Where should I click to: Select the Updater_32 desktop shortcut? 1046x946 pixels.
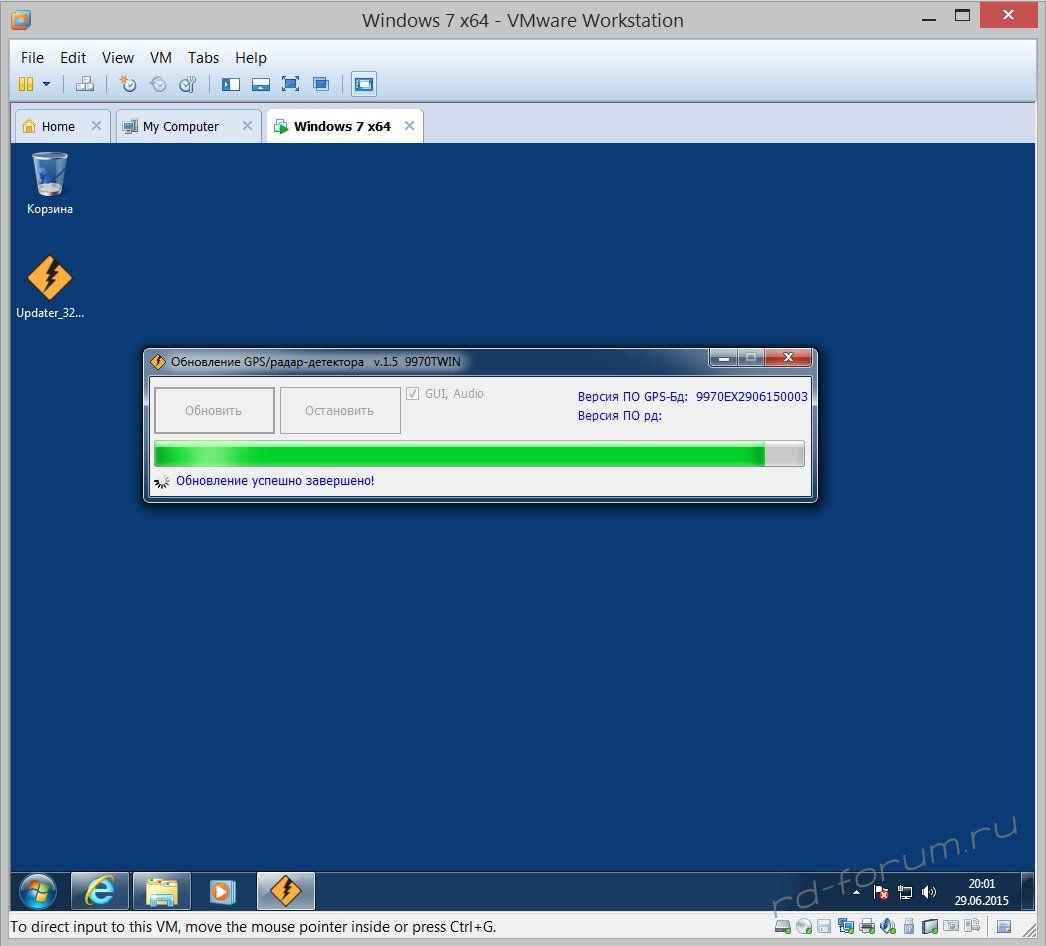tap(49, 288)
